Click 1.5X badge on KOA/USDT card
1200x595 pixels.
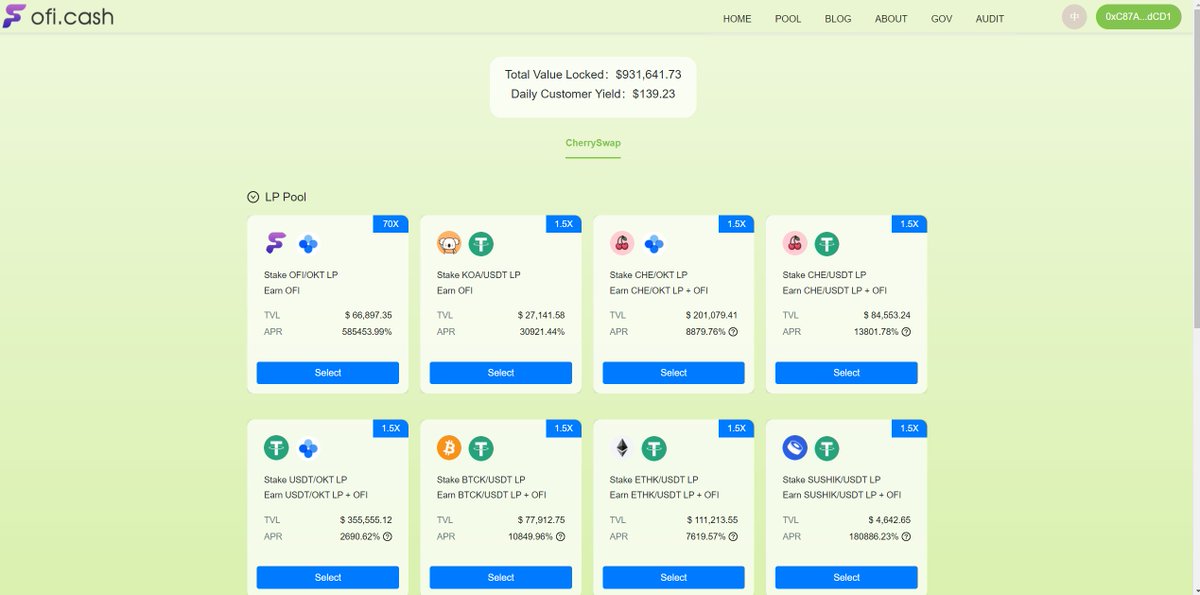tap(563, 224)
